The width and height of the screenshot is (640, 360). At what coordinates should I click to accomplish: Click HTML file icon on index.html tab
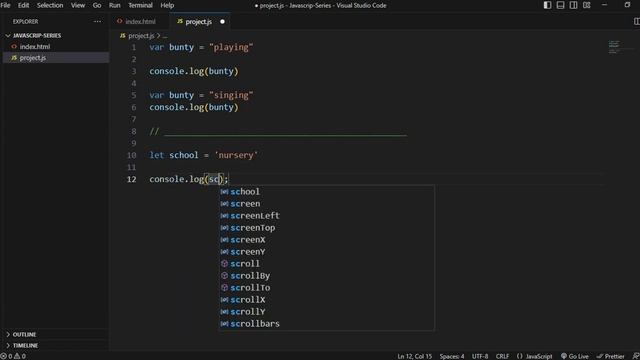tap(120, 21)
